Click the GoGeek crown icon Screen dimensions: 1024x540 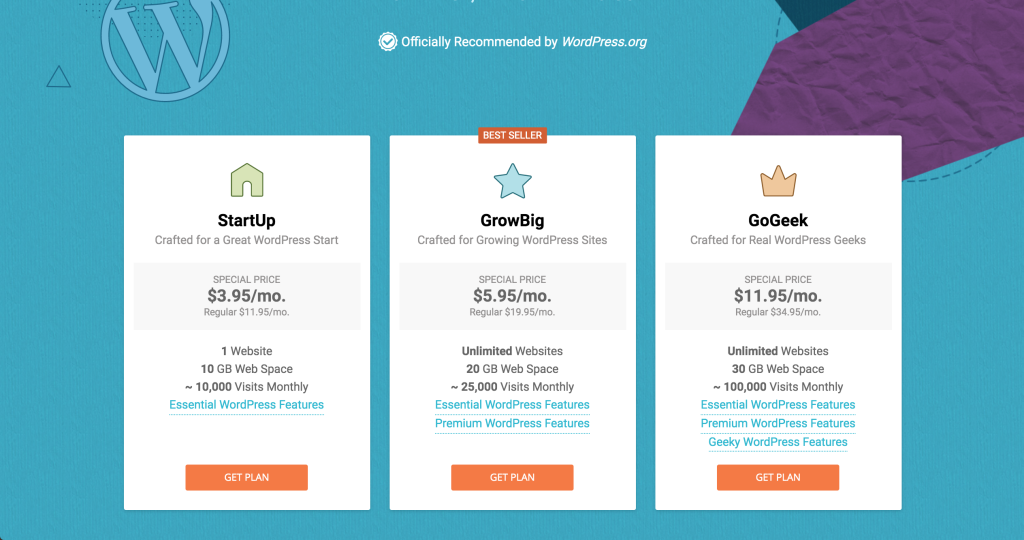coord(778,181)
